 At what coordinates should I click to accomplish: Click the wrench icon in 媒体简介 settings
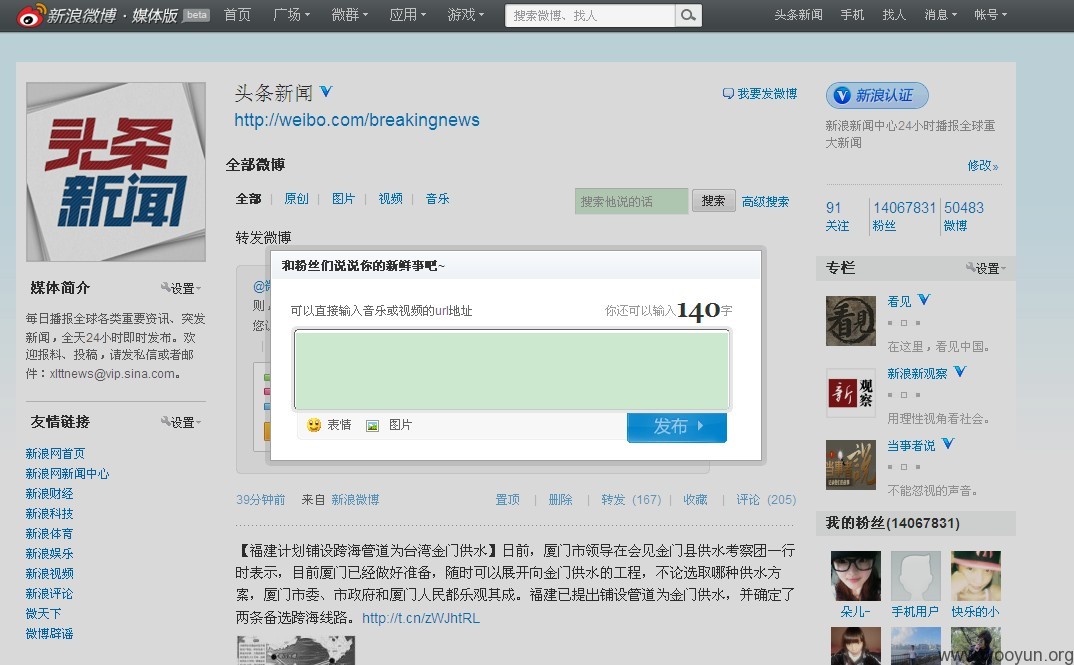[x=165, y=288]
